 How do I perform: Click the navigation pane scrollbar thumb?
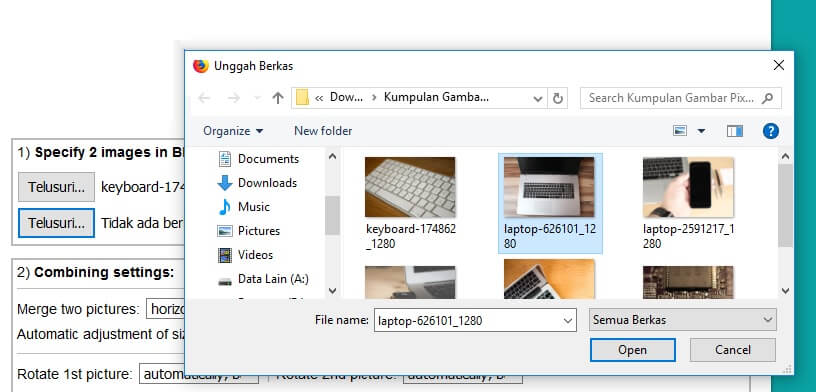(x=333, y=215)
